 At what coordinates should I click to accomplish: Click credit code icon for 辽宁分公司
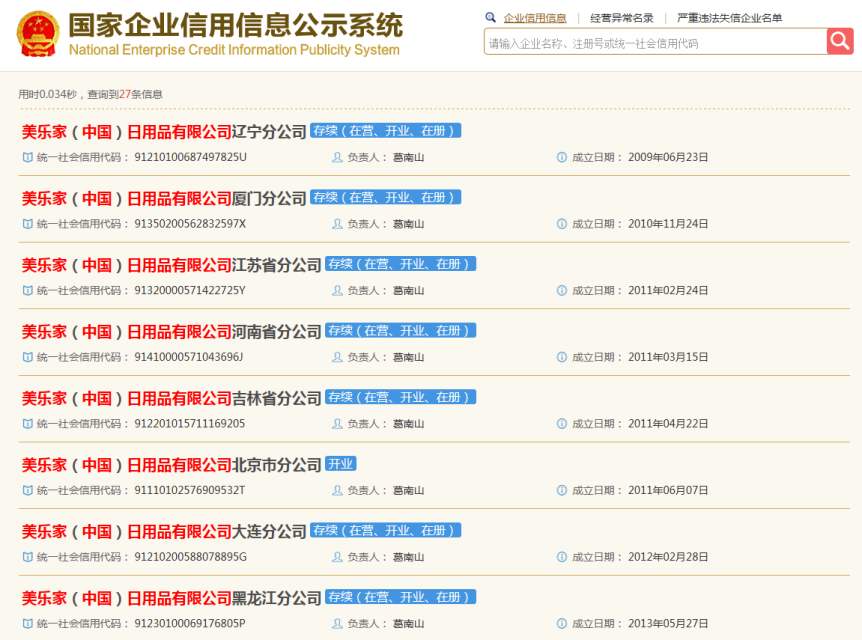27,157
